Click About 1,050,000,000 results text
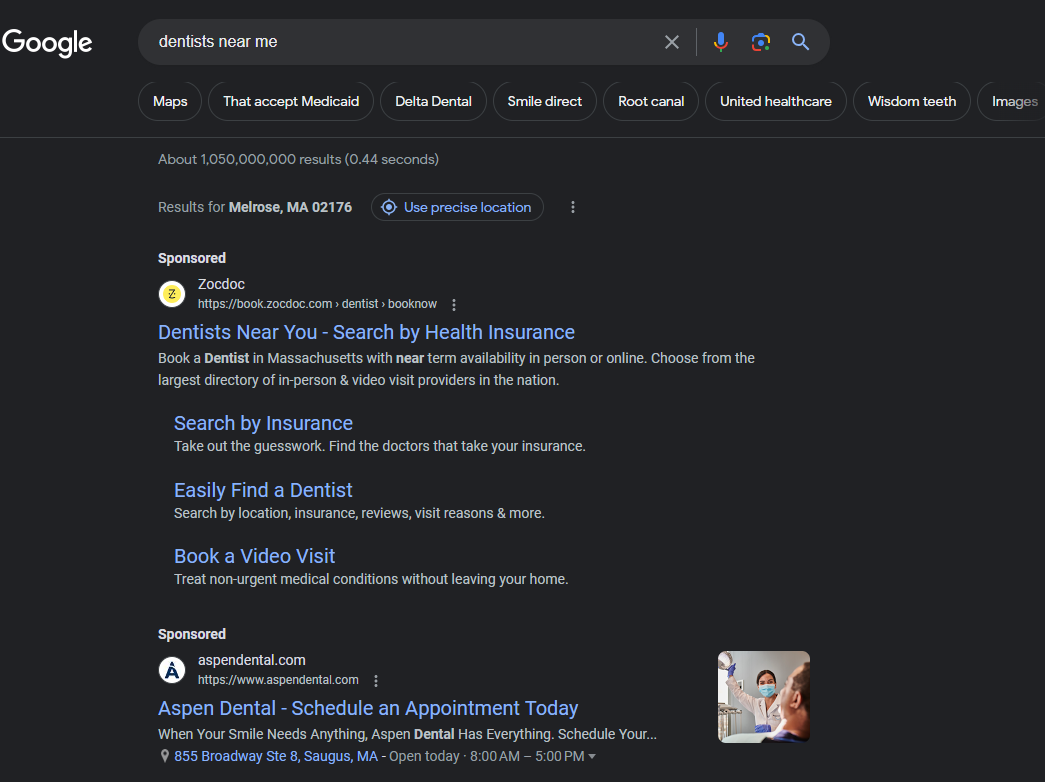This screenshot has width=1045, height=782. point(298,159)
